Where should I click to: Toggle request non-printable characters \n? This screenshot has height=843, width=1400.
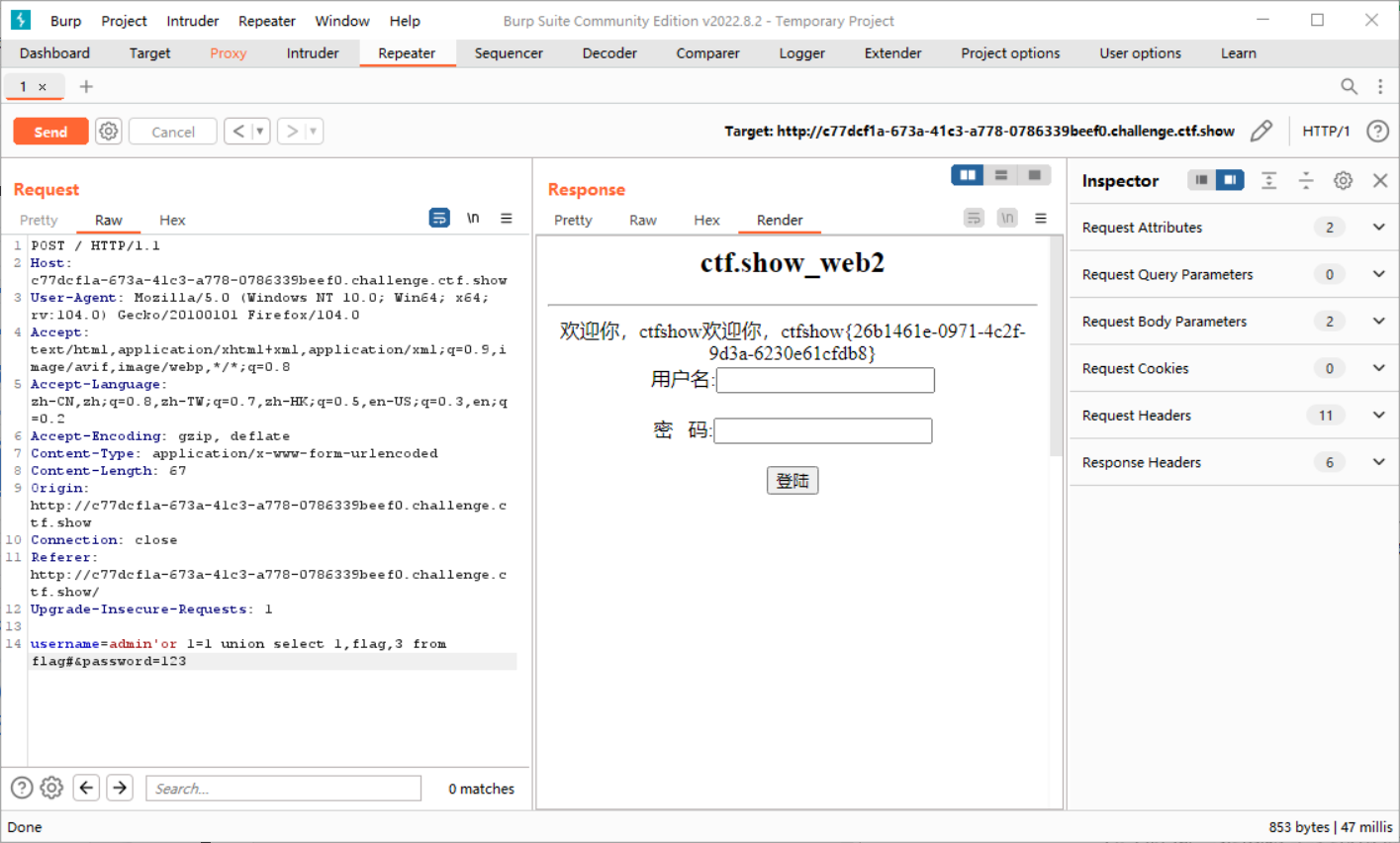[x=473, y=218]
